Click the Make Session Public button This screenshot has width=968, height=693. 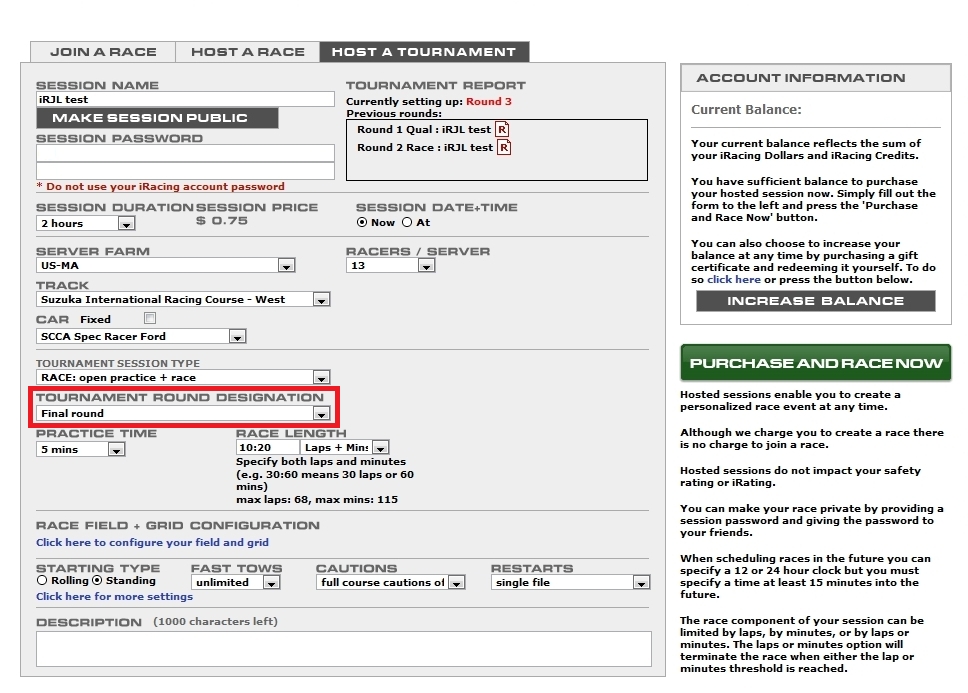(157, 118)
